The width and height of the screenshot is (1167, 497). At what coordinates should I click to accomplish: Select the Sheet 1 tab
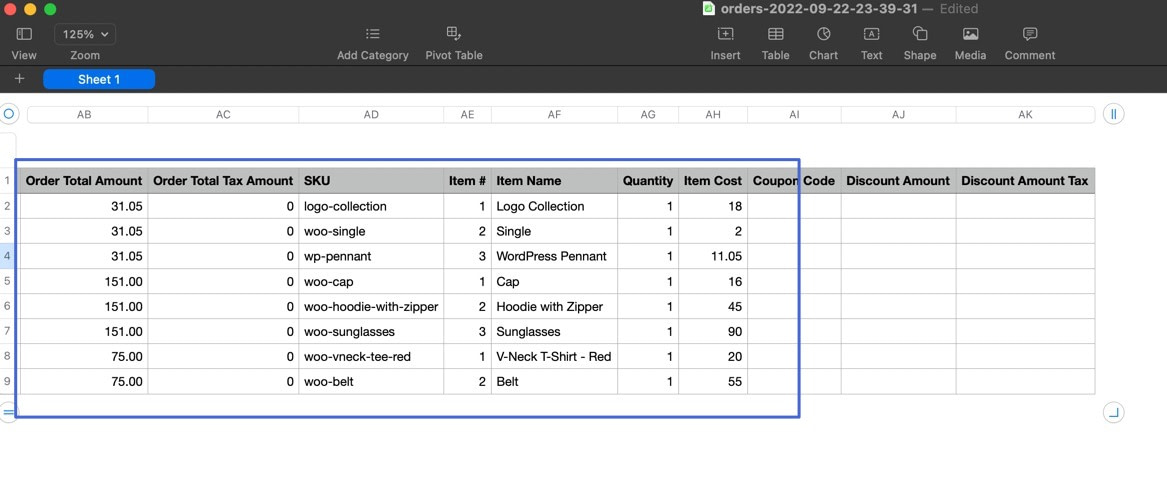(99, 80)
